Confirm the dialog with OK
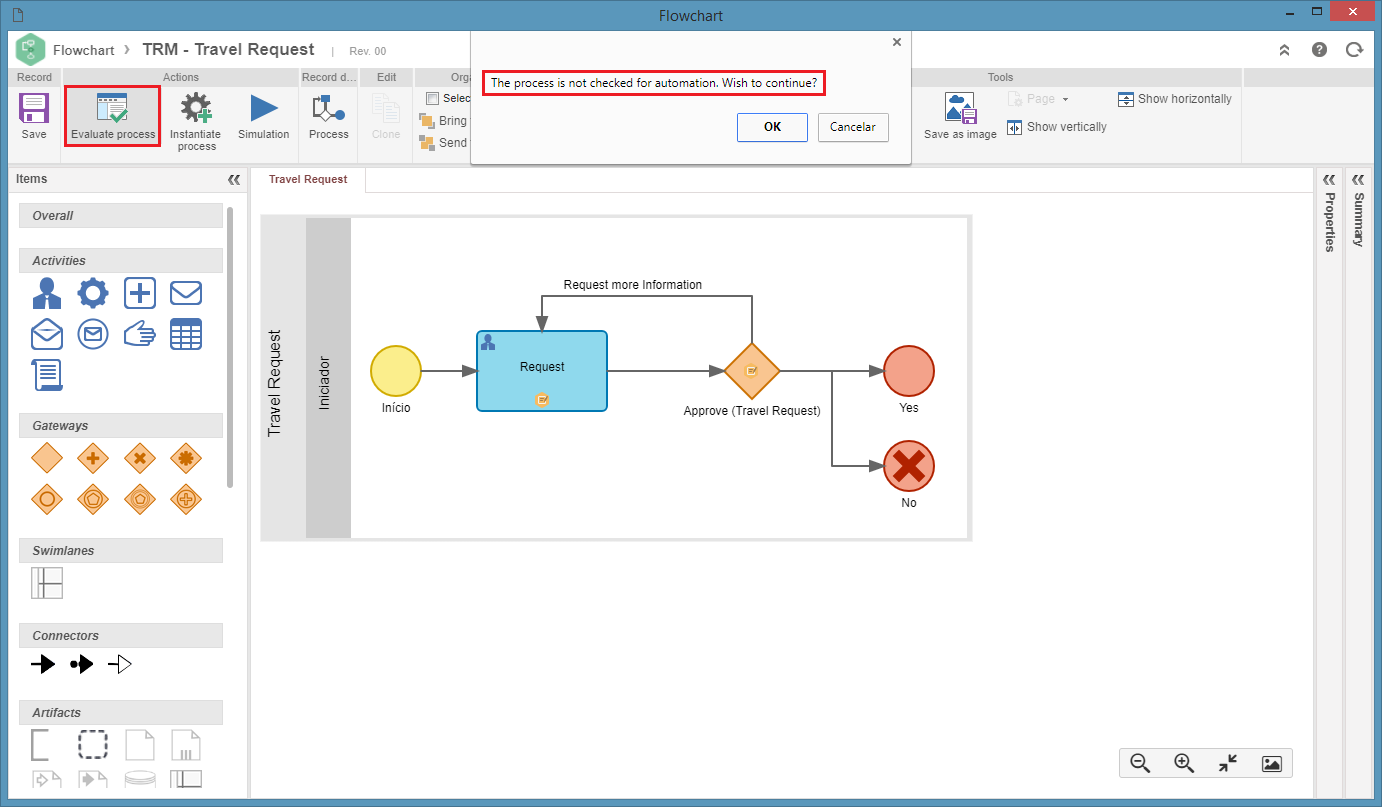 772,127
